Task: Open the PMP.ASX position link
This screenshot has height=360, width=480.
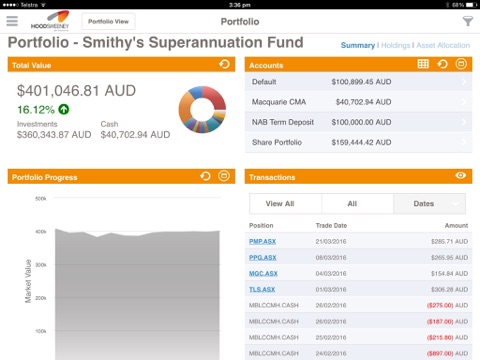Action: [262, 241]
